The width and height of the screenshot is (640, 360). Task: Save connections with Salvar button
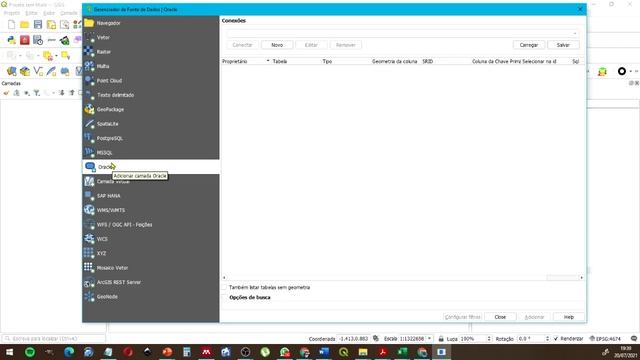(x=563, y=45)
